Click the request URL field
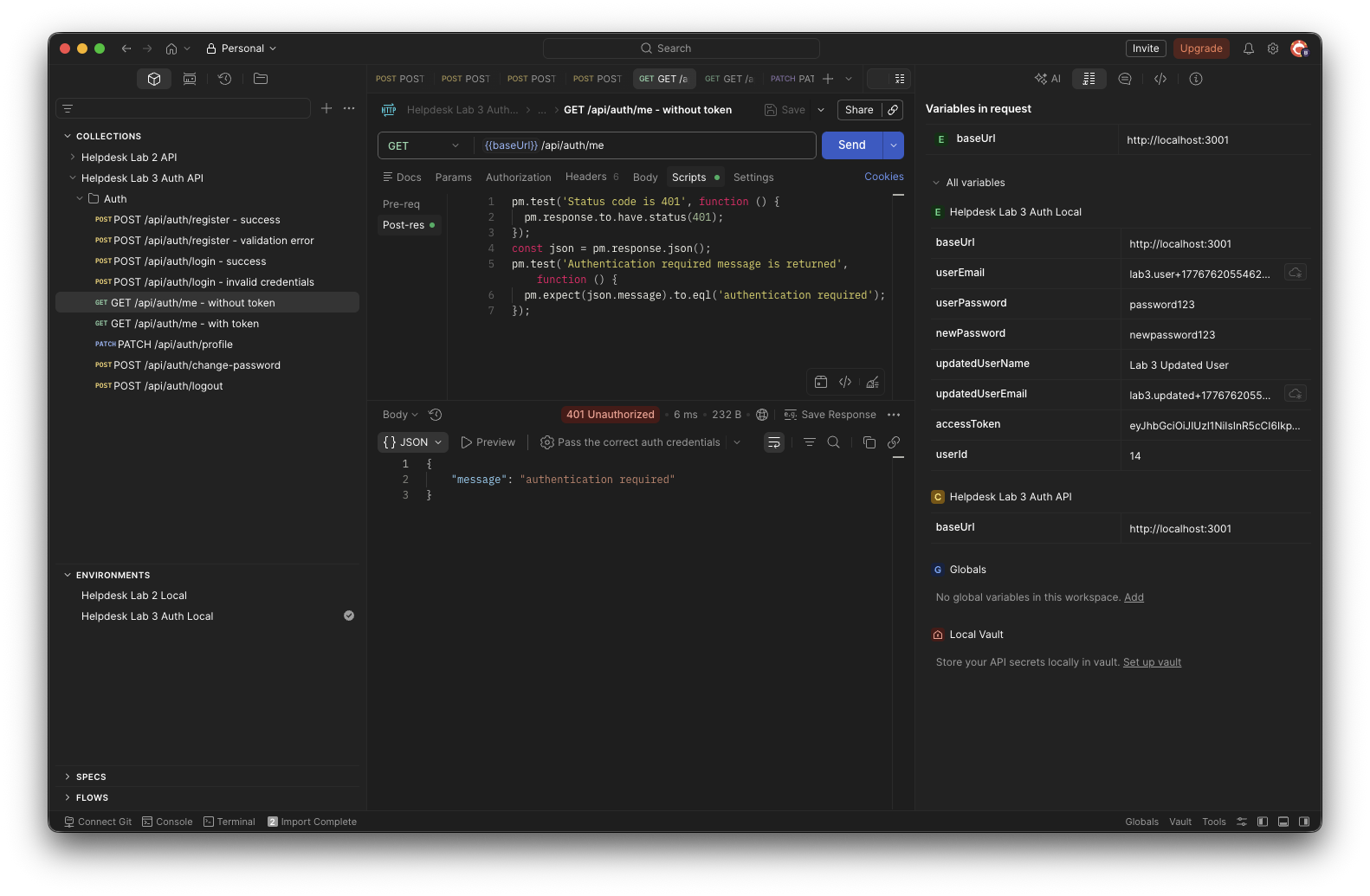The width and height of the screenshot is (1370, 896). coord(645,145)
